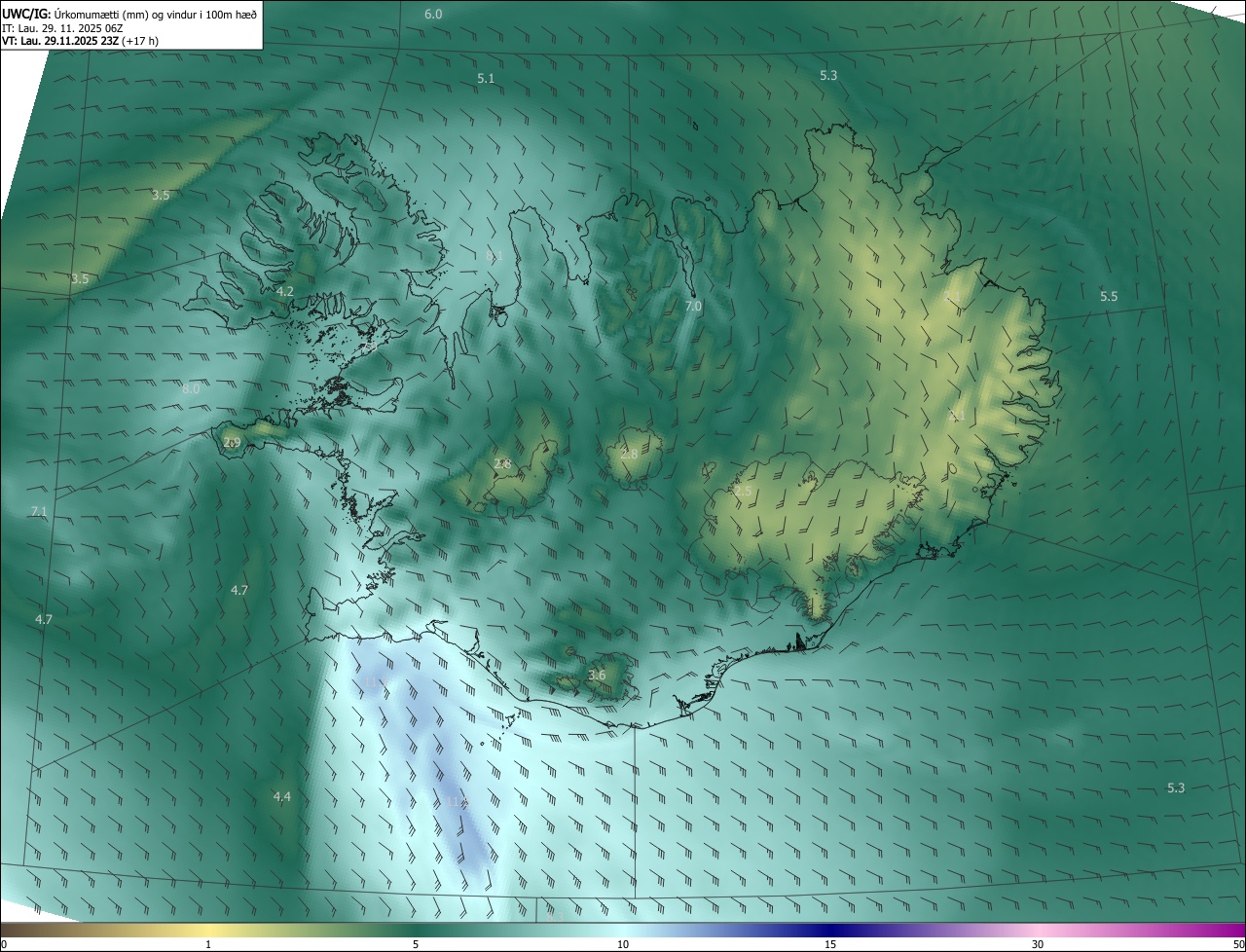Click the 5.5 value label
Screen dimensions: 1246x952
point(1109,296)
